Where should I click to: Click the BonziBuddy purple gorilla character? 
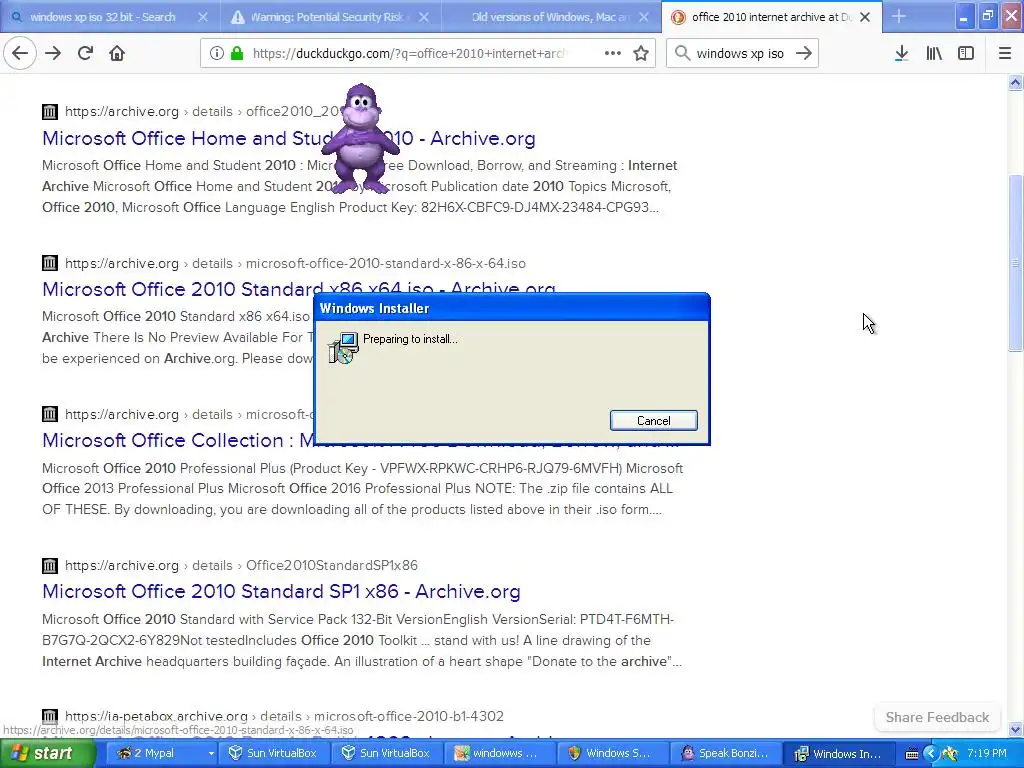pos(358,138)
